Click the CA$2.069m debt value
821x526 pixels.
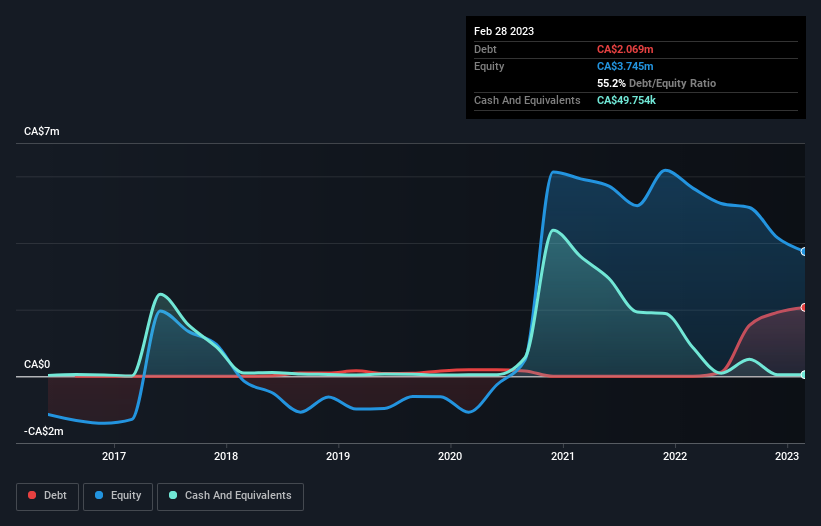(625, 49)
